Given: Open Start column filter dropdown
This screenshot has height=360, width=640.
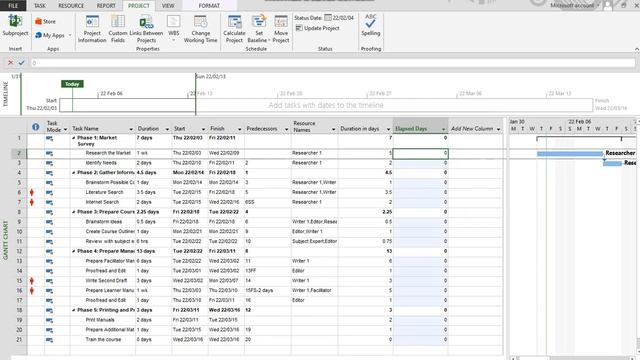Looking at the screenshot, I should 203,129.
